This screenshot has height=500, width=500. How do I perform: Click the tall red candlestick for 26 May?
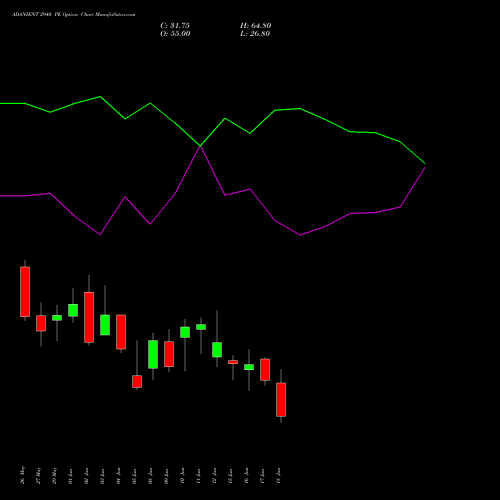(25, 292)
